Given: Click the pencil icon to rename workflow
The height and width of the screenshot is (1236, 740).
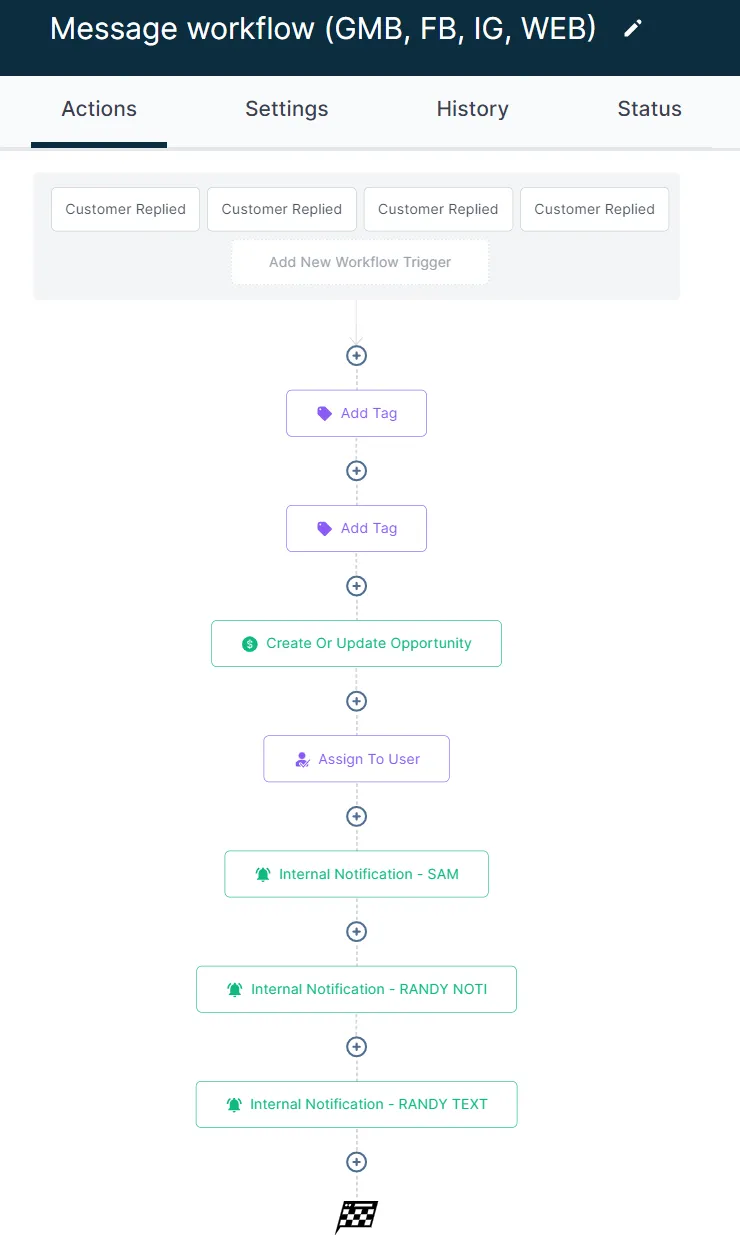Looking at the screenshot, I should coord(632,29).
